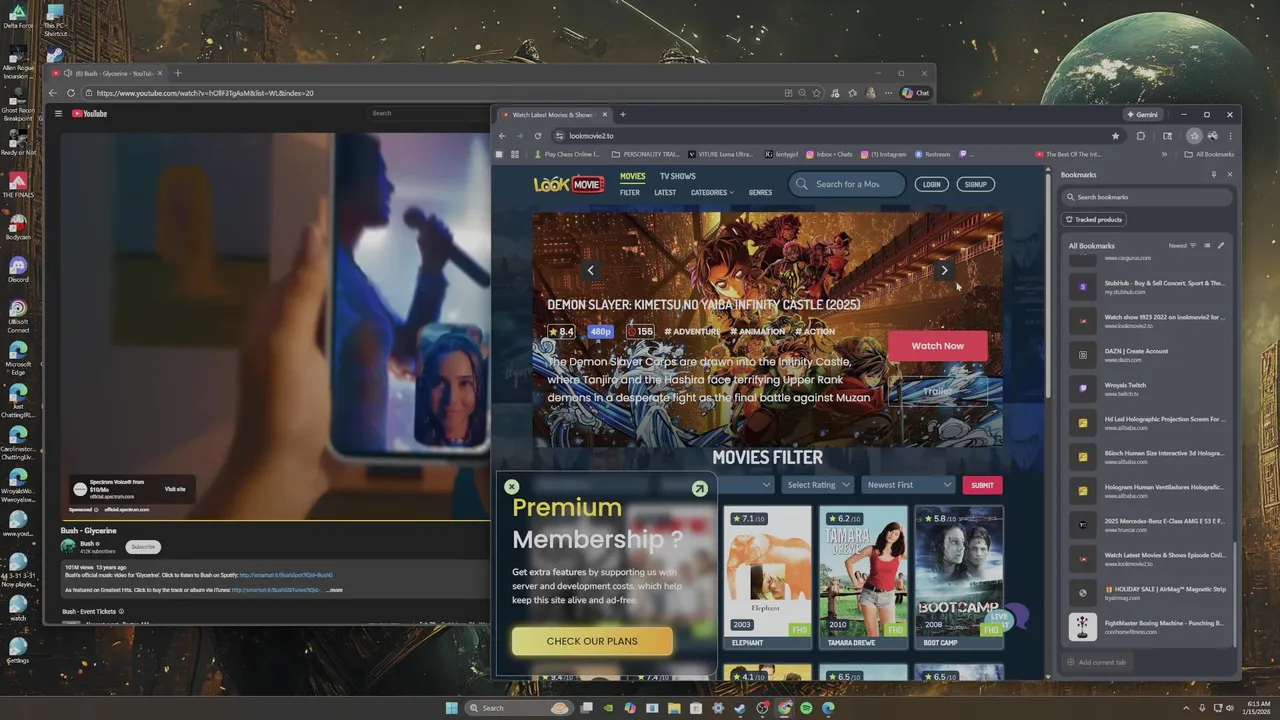
Task: Open DAZN Create Account bookmark
Action: [x=1147, y=355]
